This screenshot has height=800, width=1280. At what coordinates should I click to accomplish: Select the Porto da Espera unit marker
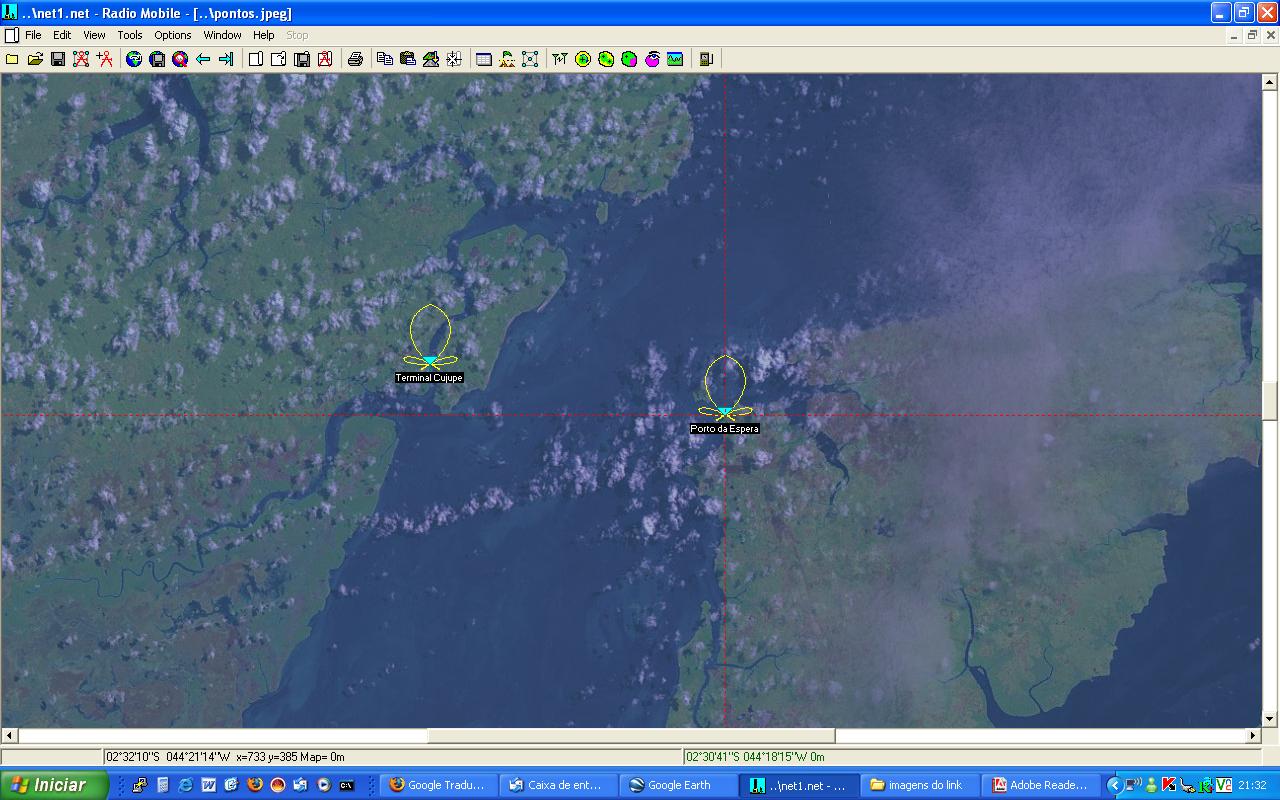pos(725,412)
